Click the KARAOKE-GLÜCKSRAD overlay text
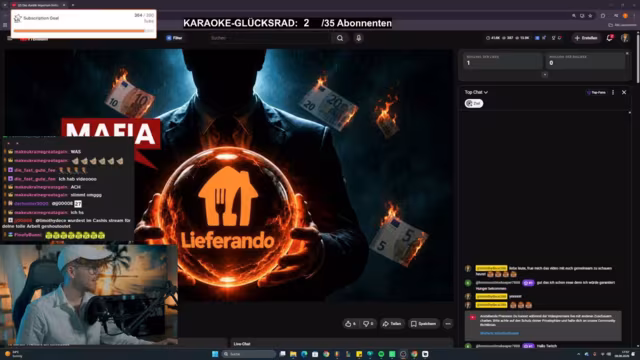The width and height of the screenshot is (640, 360). coord(287,23)
